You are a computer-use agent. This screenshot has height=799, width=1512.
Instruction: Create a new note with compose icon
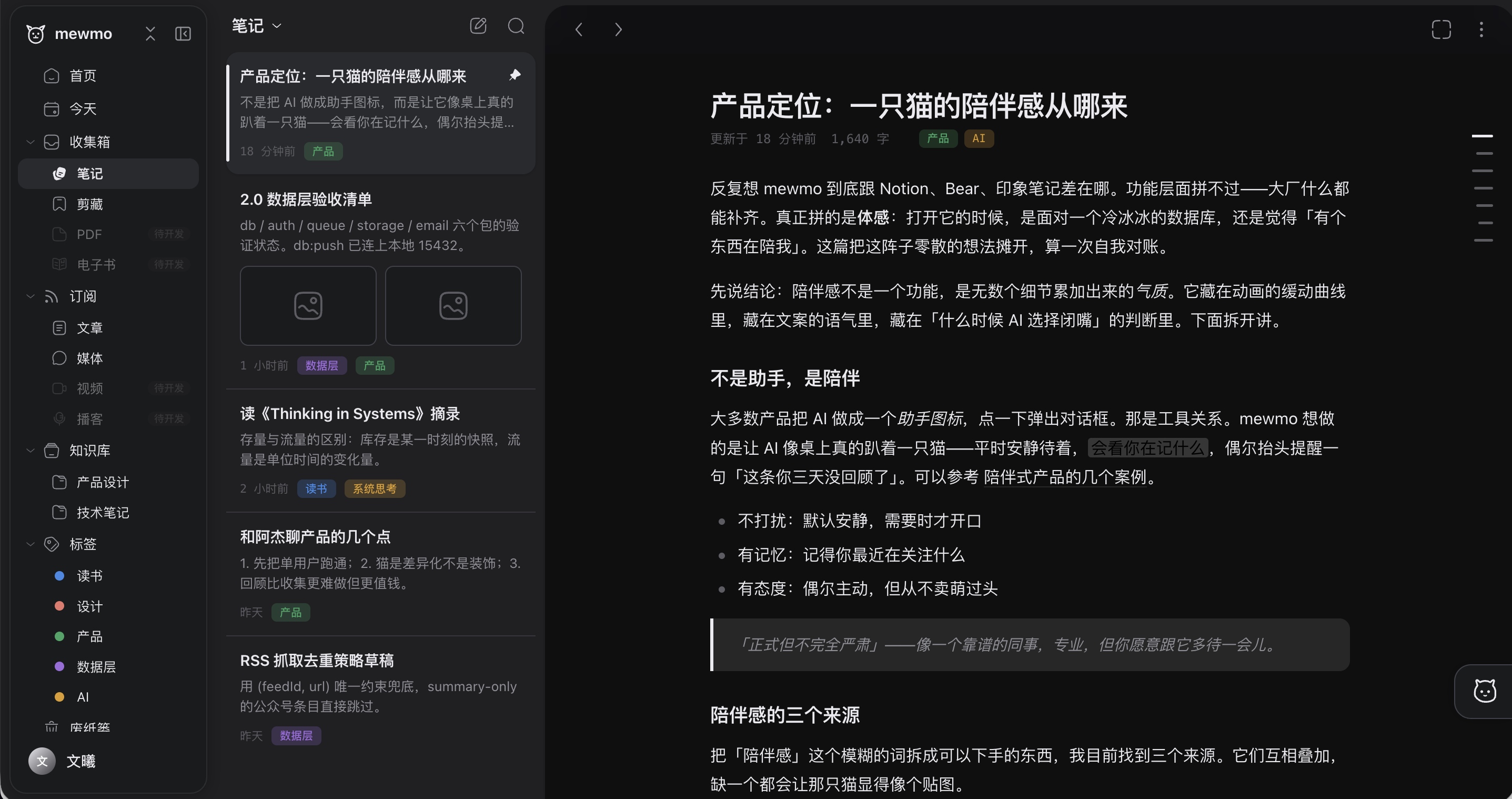point(478,26)
